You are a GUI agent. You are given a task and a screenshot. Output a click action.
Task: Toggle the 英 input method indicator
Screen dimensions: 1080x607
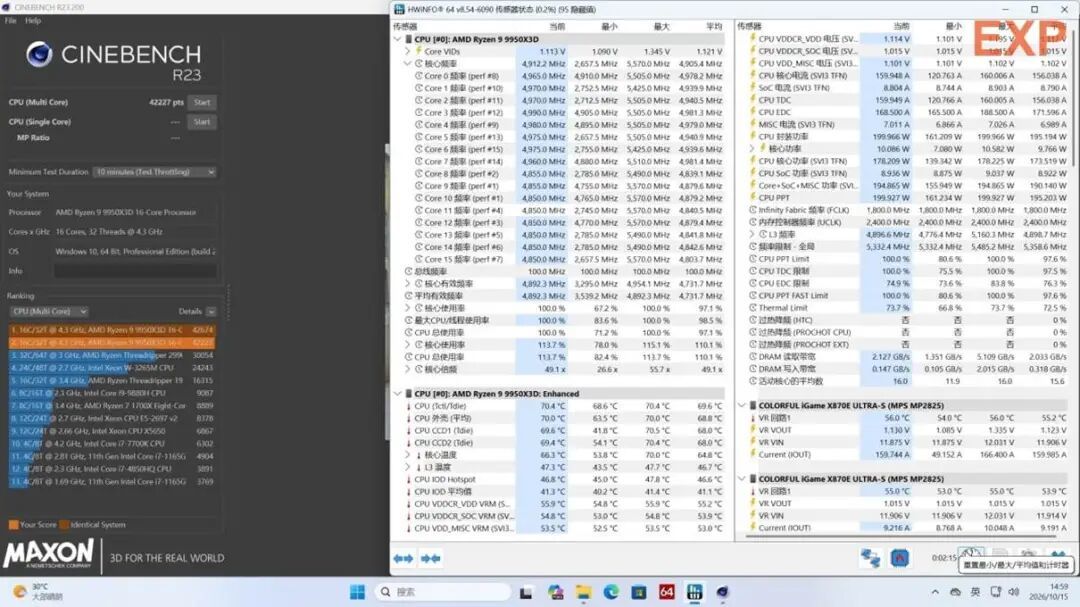pos(975,592)
